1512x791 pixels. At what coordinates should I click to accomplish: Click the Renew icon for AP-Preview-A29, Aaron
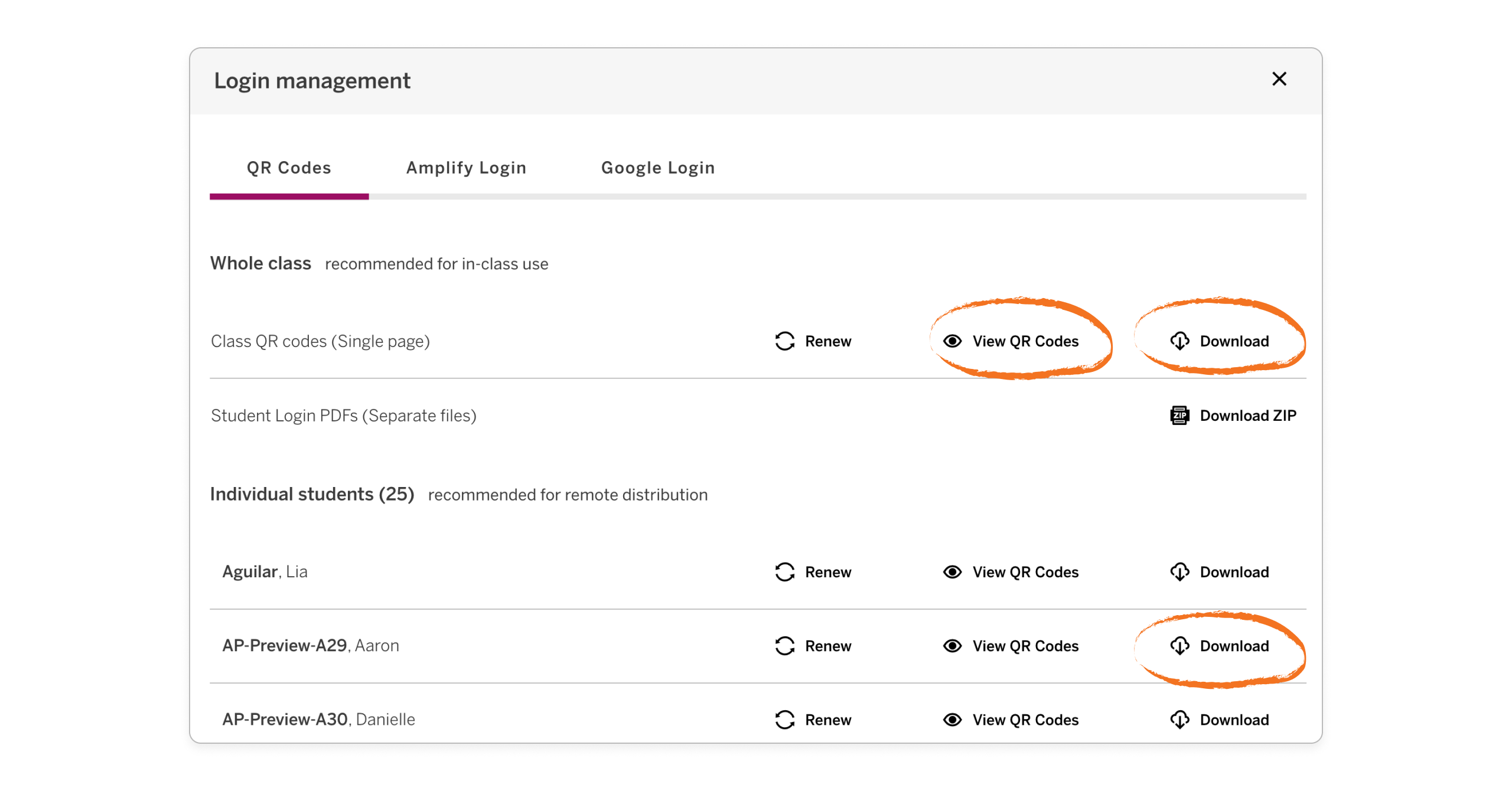tap(785, 646)
